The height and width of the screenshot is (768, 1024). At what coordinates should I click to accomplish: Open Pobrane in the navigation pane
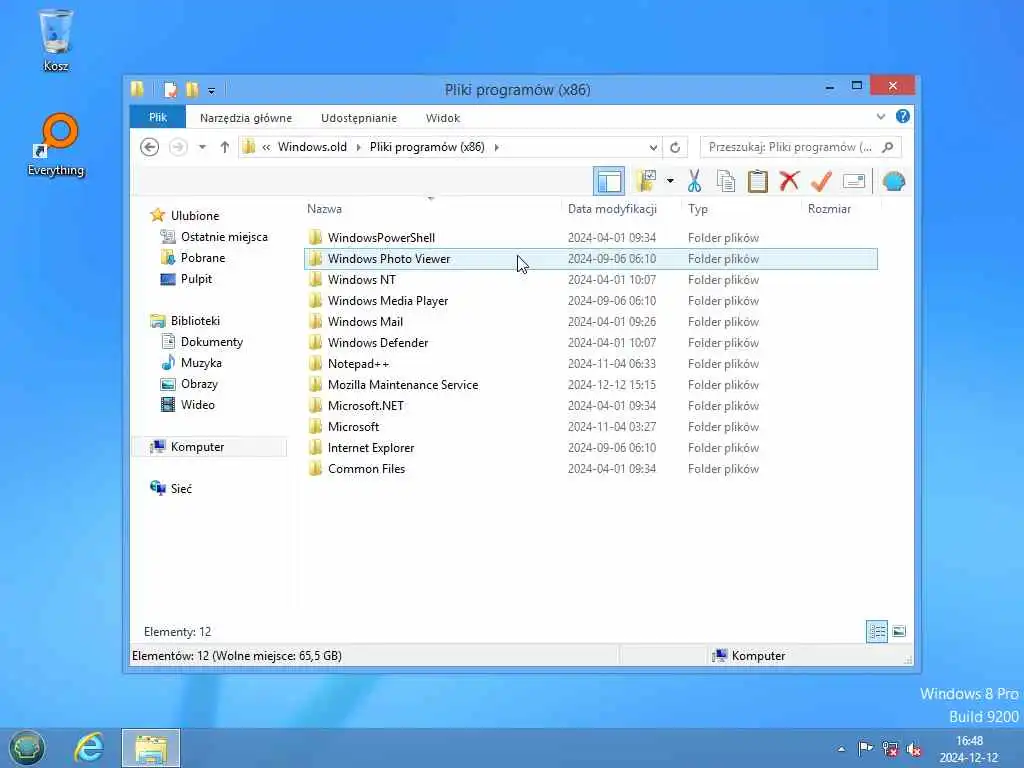point(193,257)
